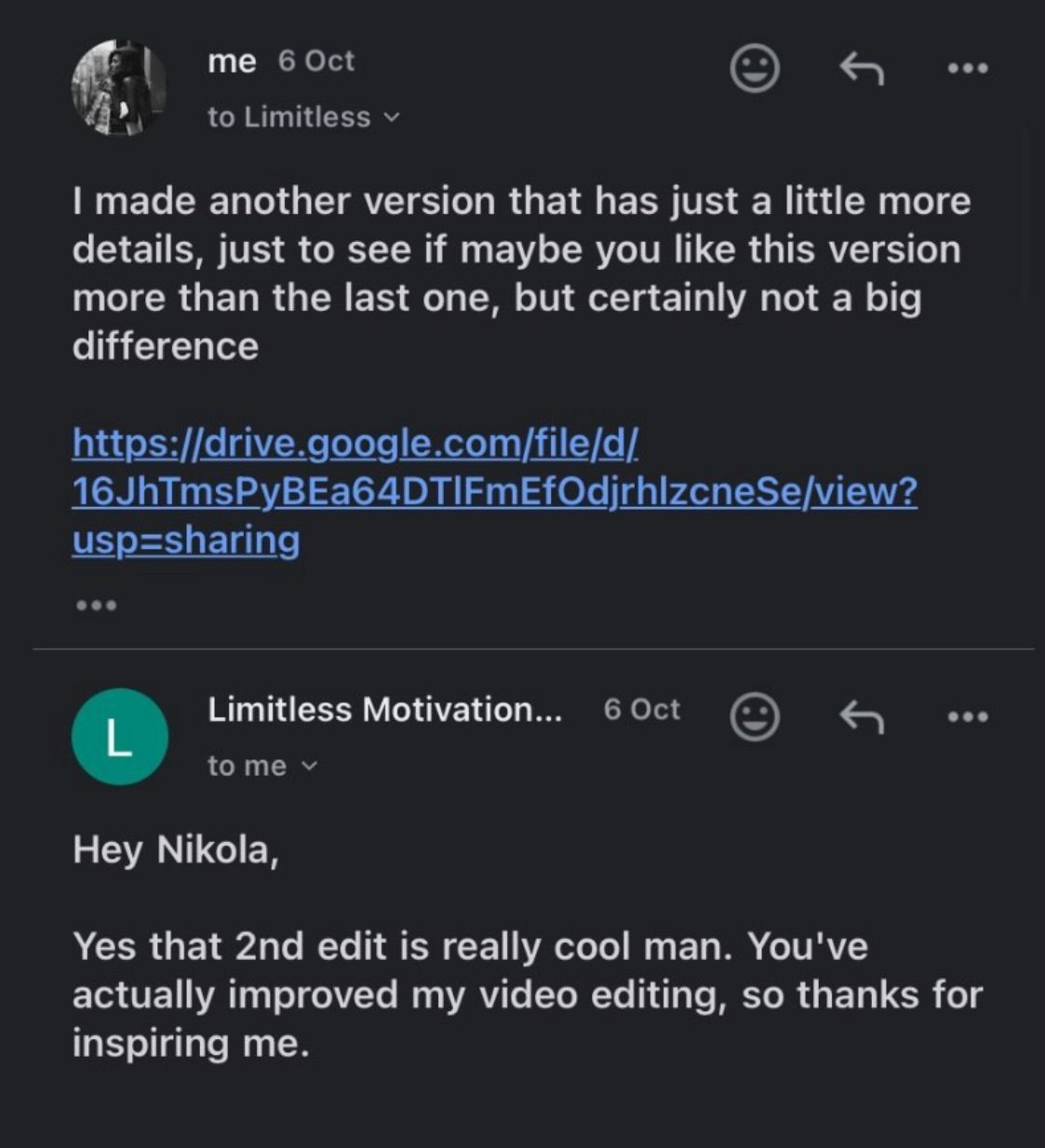Open more options for your sent message
The height and width of the screenshot is (1148, 1045).
968,68
